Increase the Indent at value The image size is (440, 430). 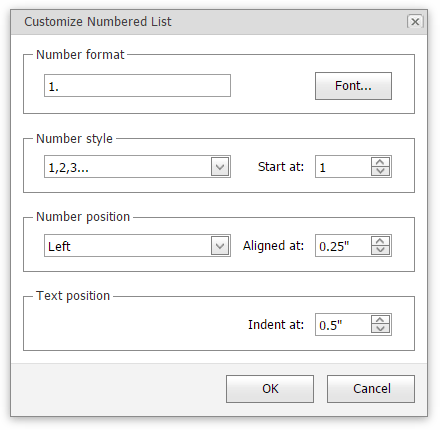click(x=380, y=320)
